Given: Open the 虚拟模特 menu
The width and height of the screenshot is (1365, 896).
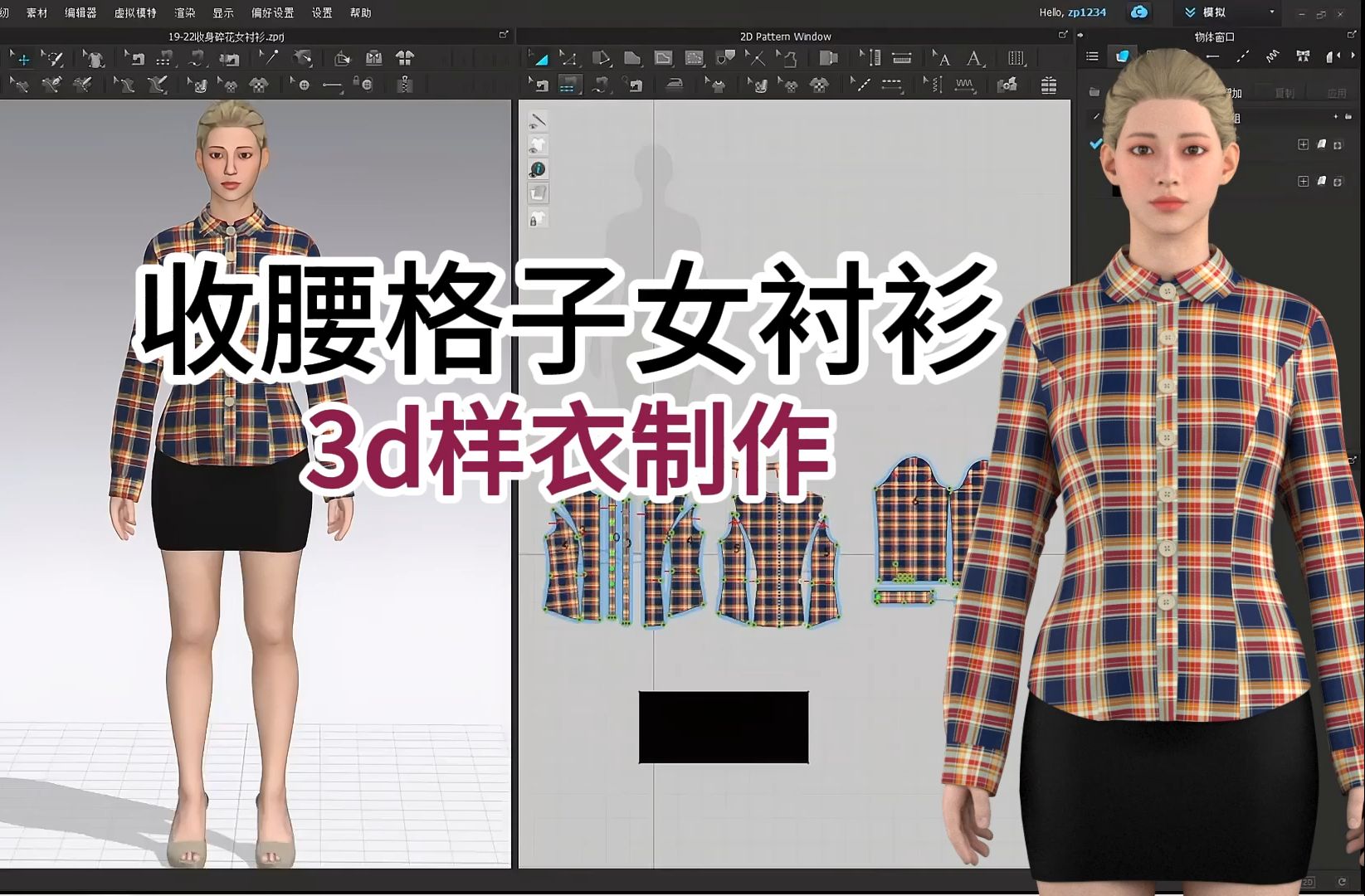Looking at the screenshot, I should [x=135, y=13].
